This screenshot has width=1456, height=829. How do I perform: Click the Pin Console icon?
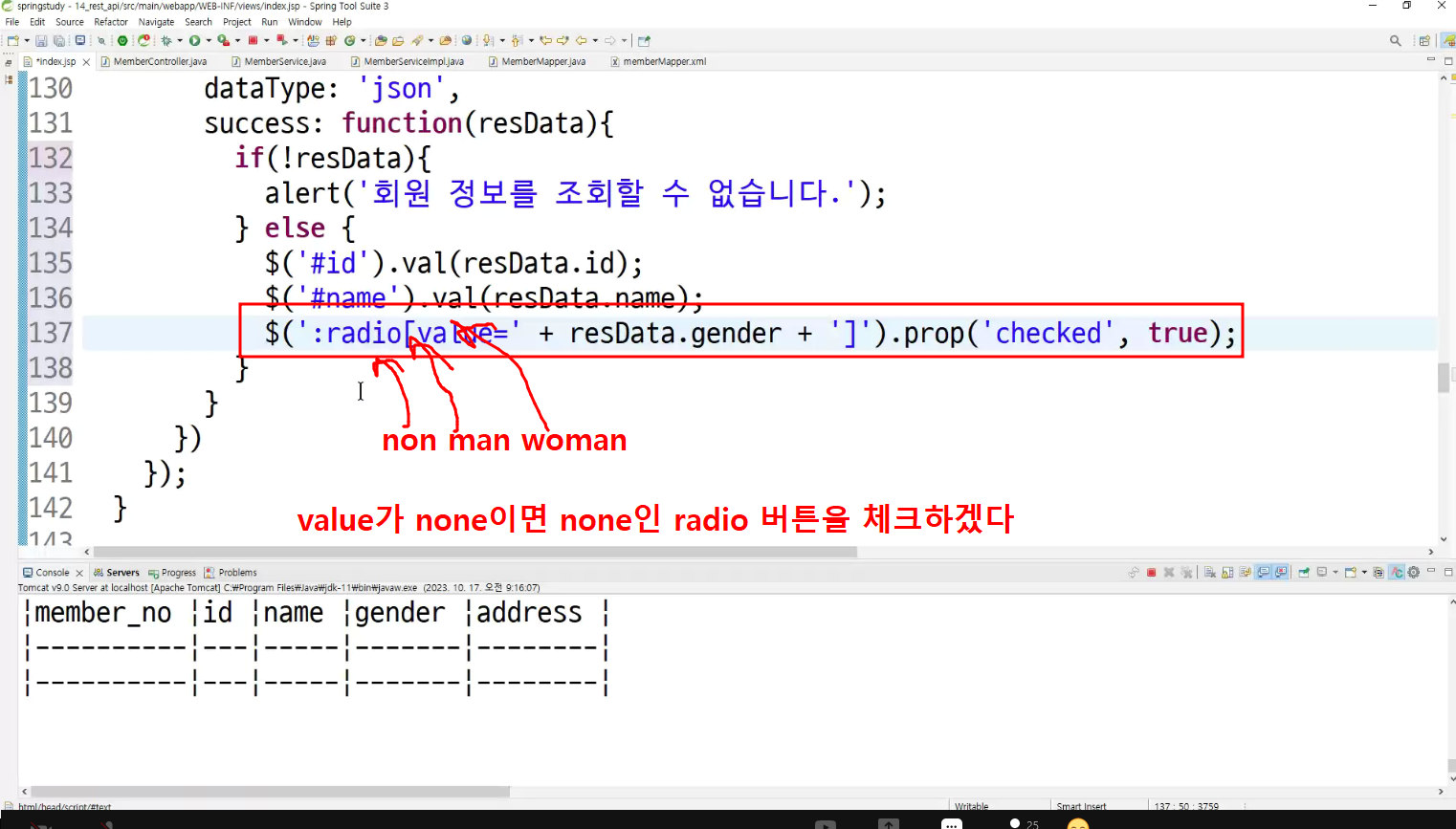click(x=1304, y=572)
